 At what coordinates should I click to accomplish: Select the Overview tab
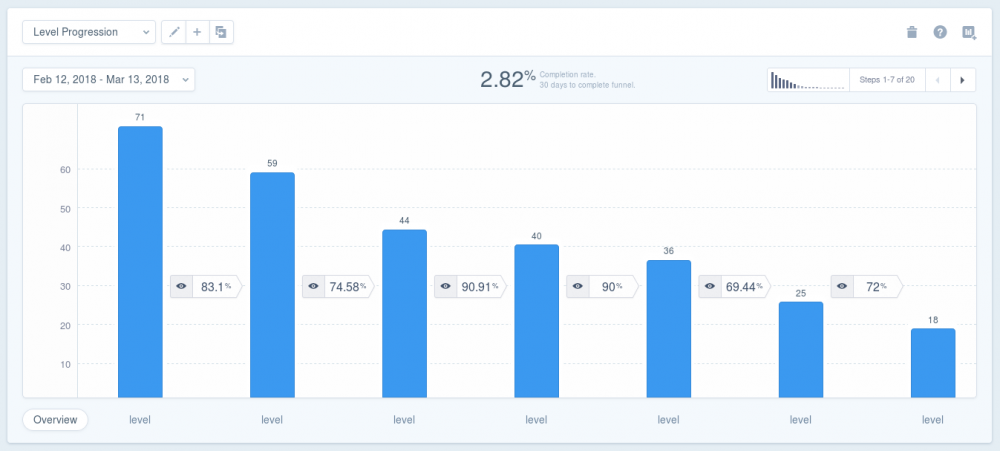[55, 420]
